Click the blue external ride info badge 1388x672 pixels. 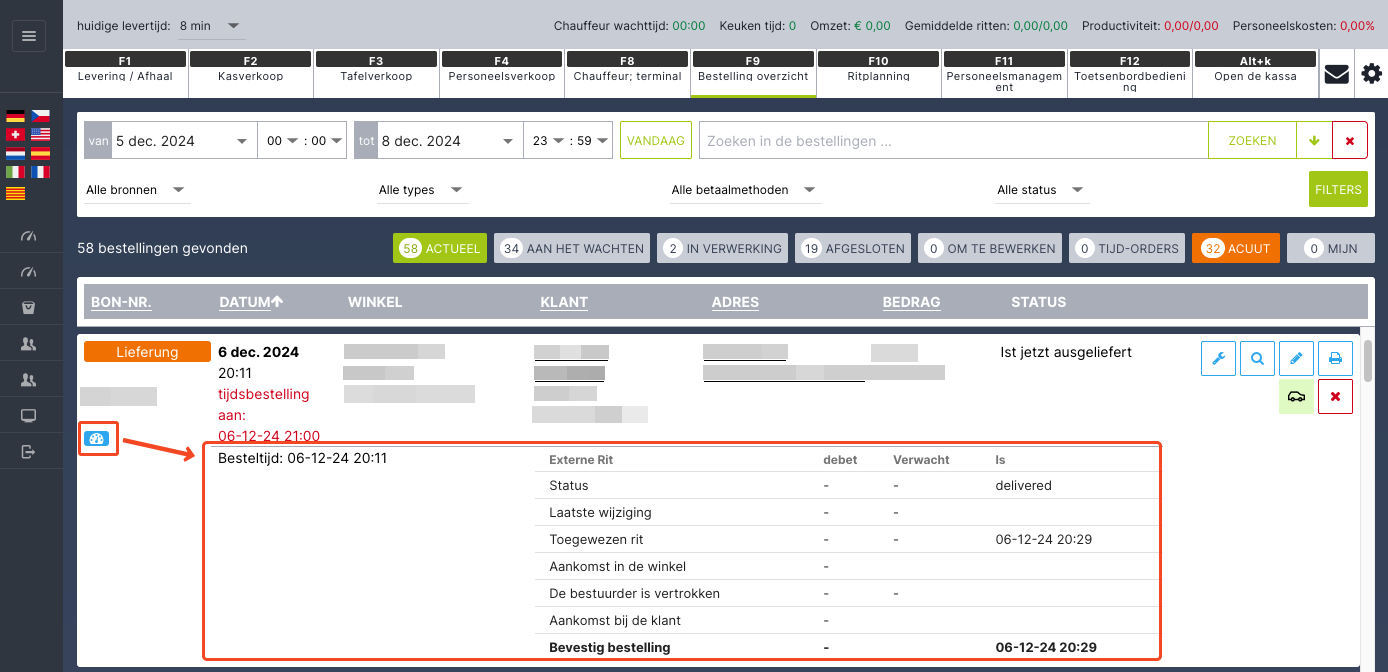(x=97, y=439)
